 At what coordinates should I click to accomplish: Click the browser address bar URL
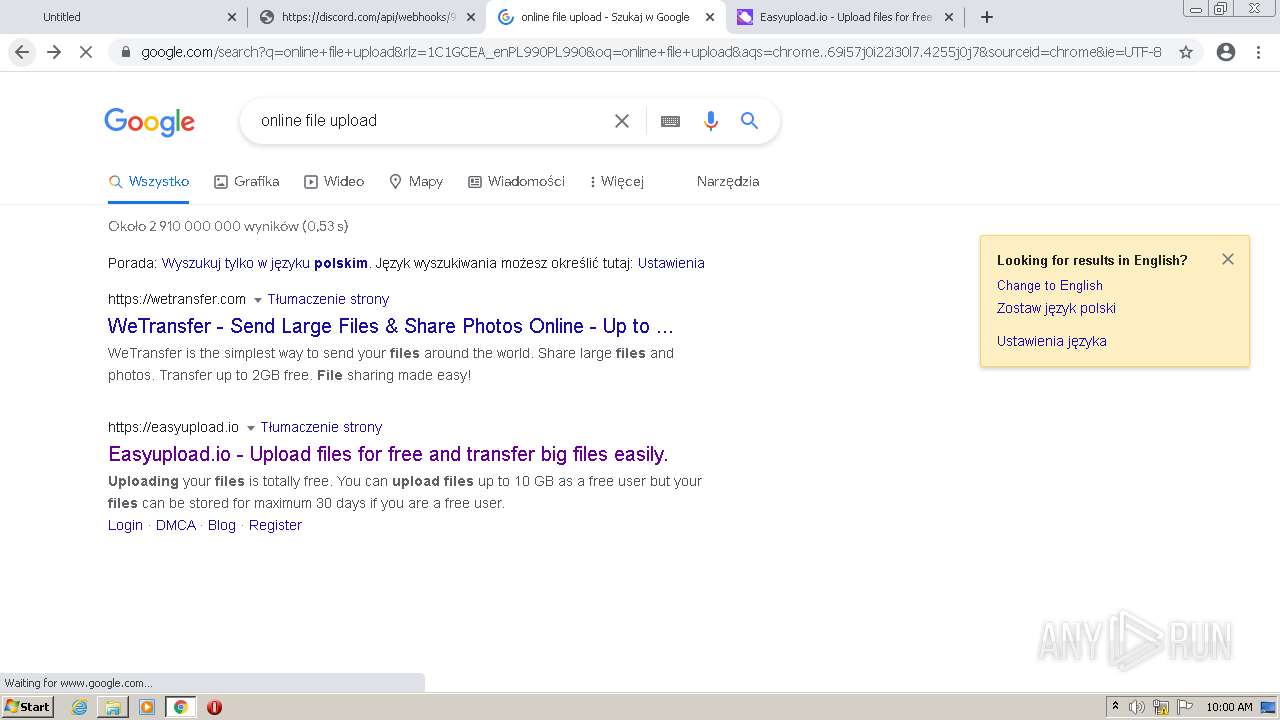click(x=651, y=52)
